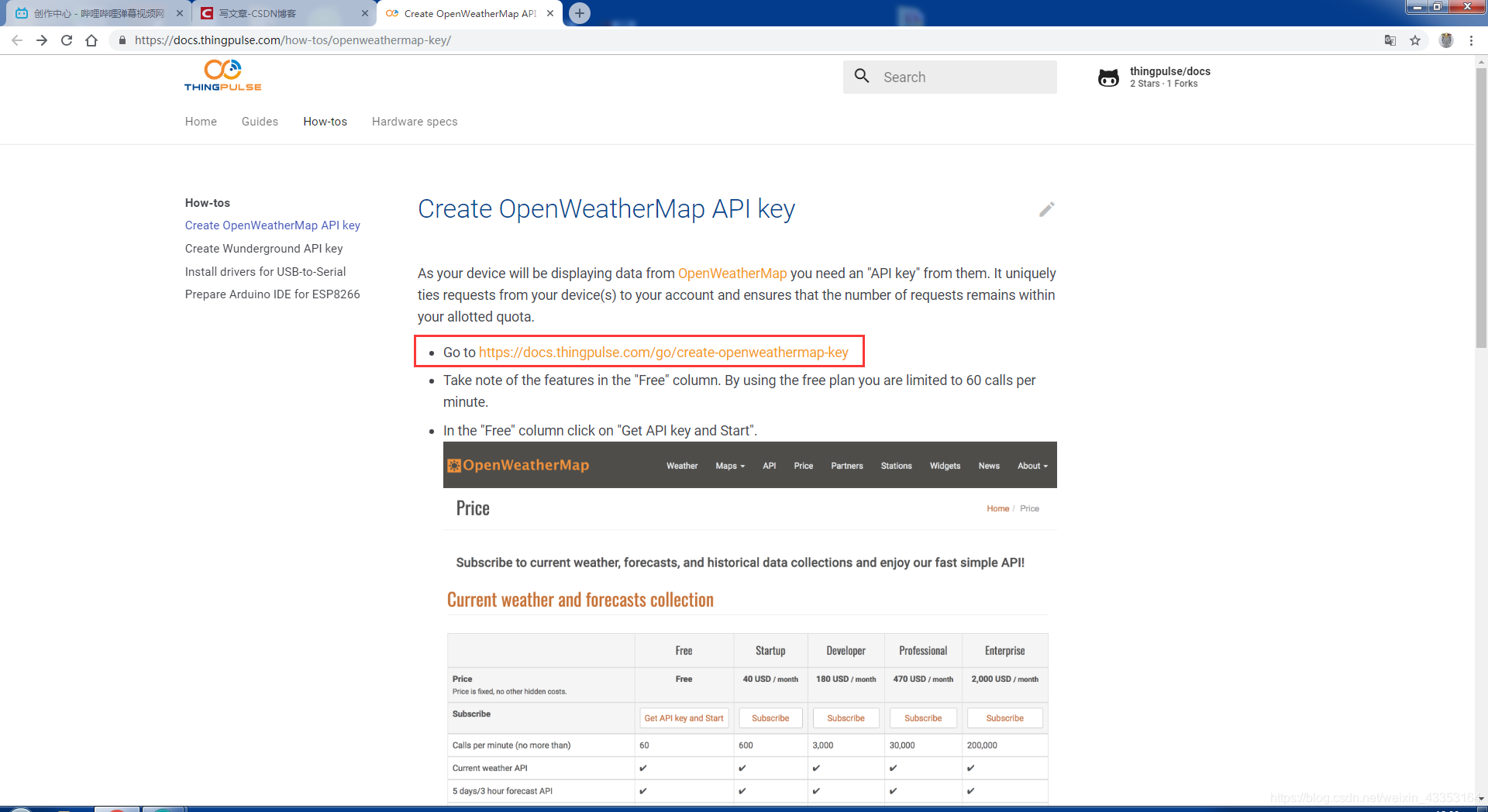Open the profile avatar icon in Chrome toolbar

point(1446,40)
